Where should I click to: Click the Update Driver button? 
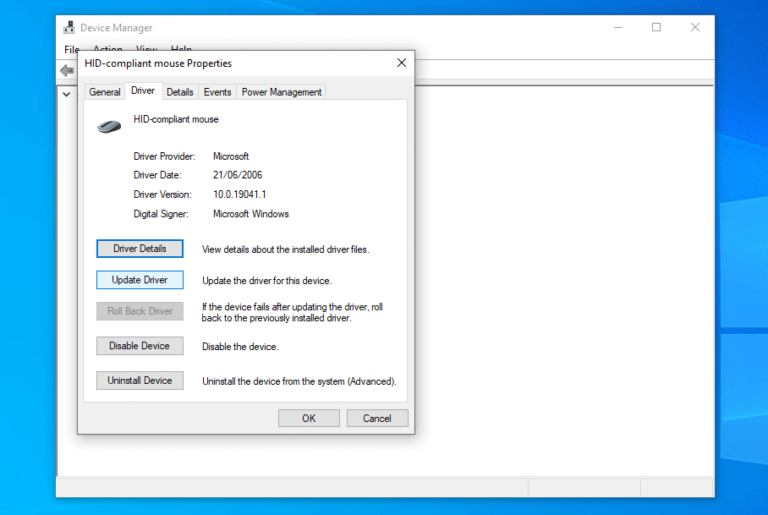(x=140, y=280)
